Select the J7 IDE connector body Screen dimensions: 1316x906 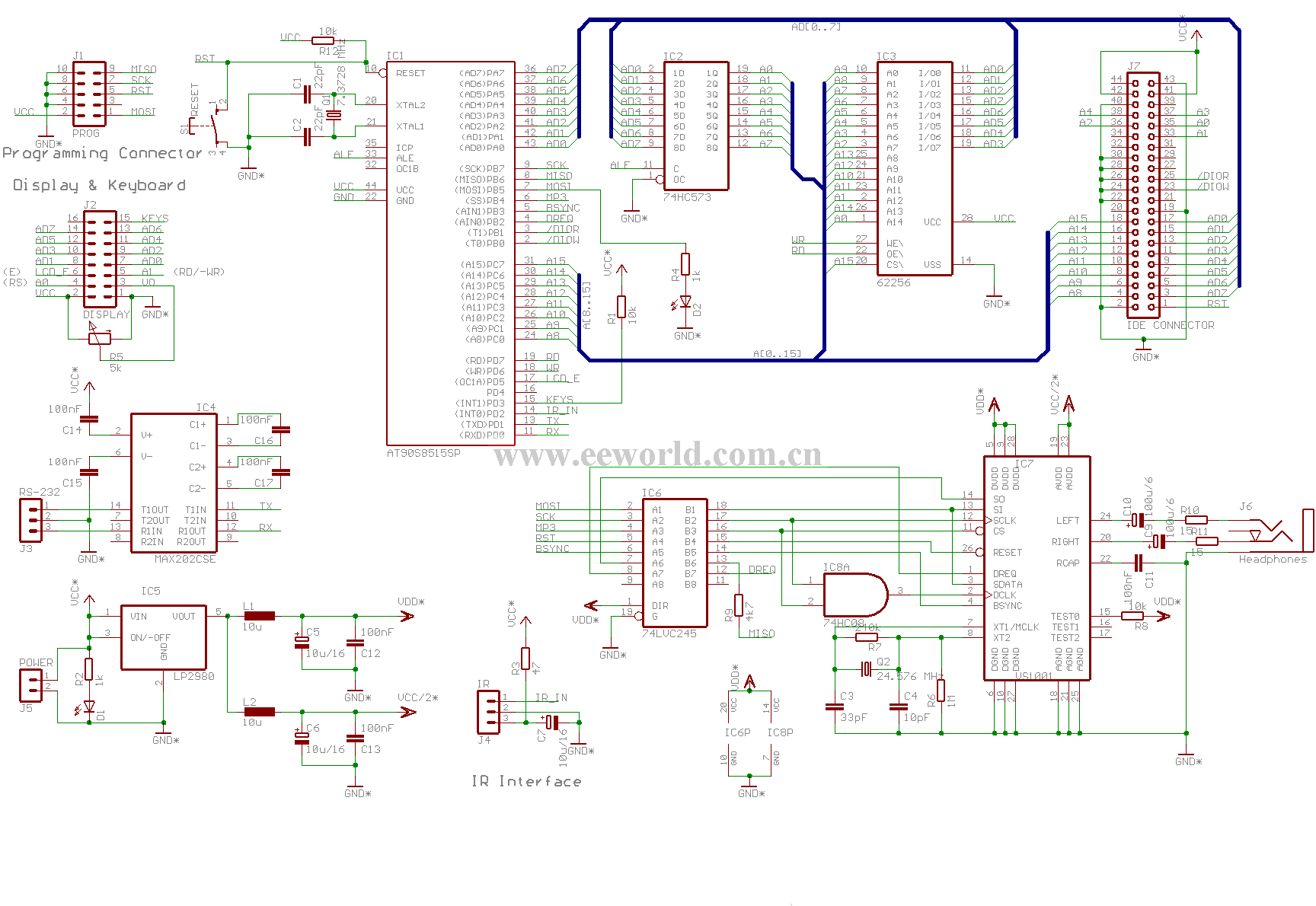(x=1143, y=195)
